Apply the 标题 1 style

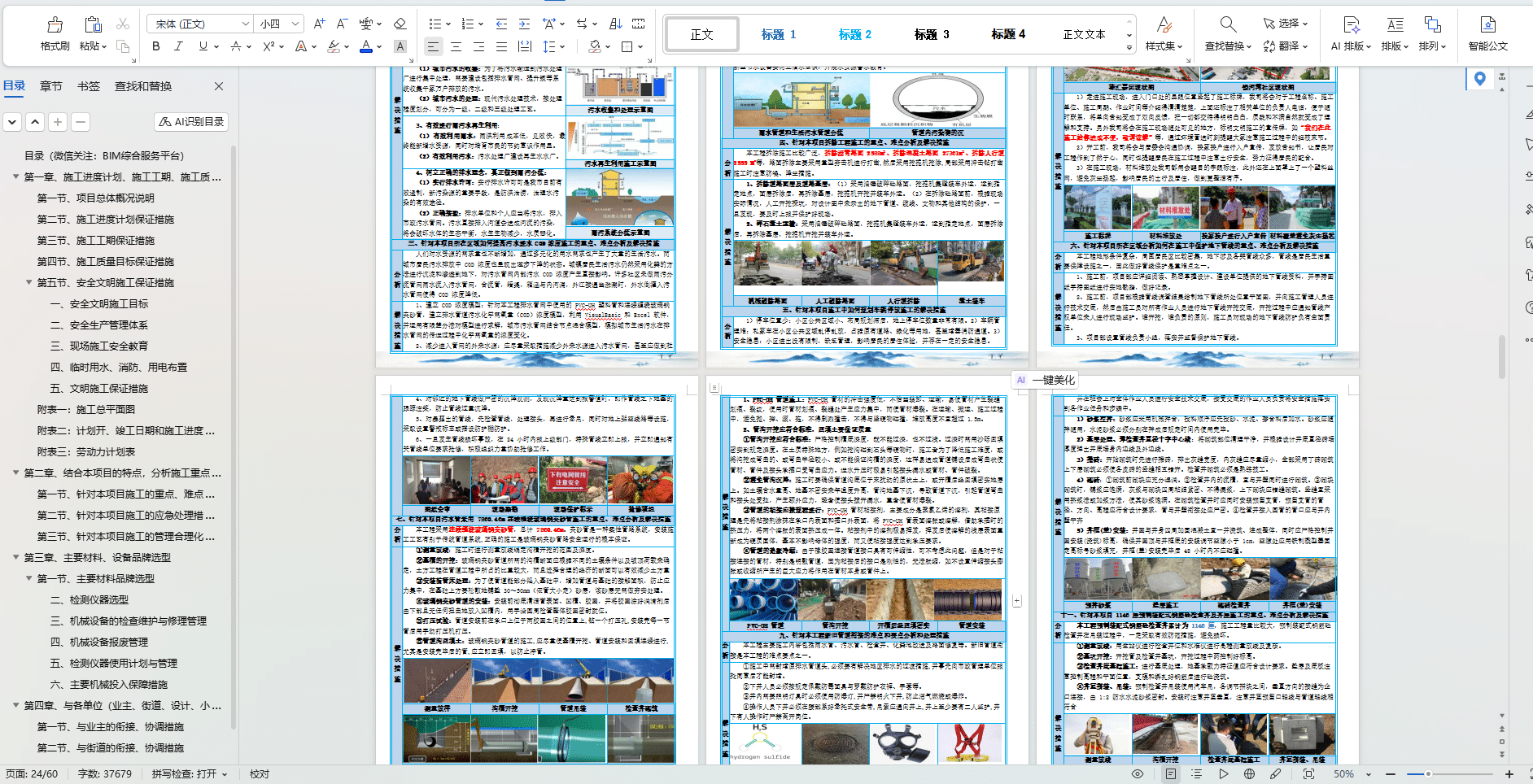(x=779, y=34)
